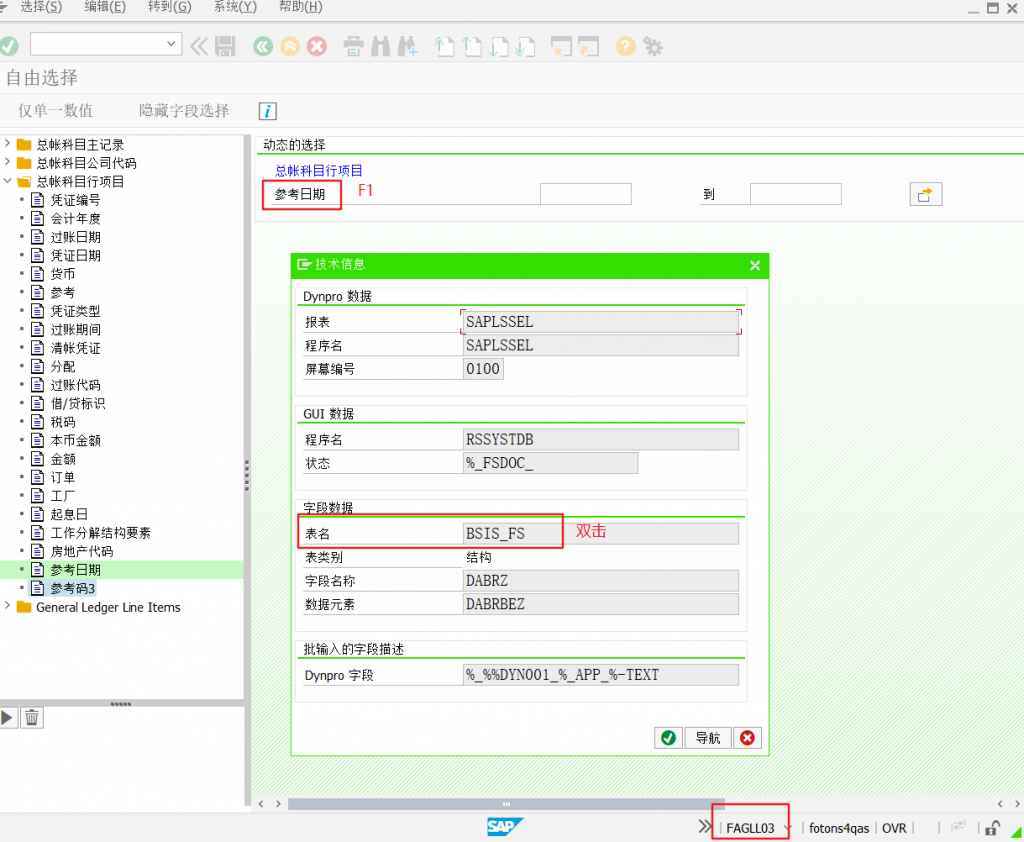The image size is (1024, 842).
Task: Click the green Back arrow icon
Action: pos(262,46)
